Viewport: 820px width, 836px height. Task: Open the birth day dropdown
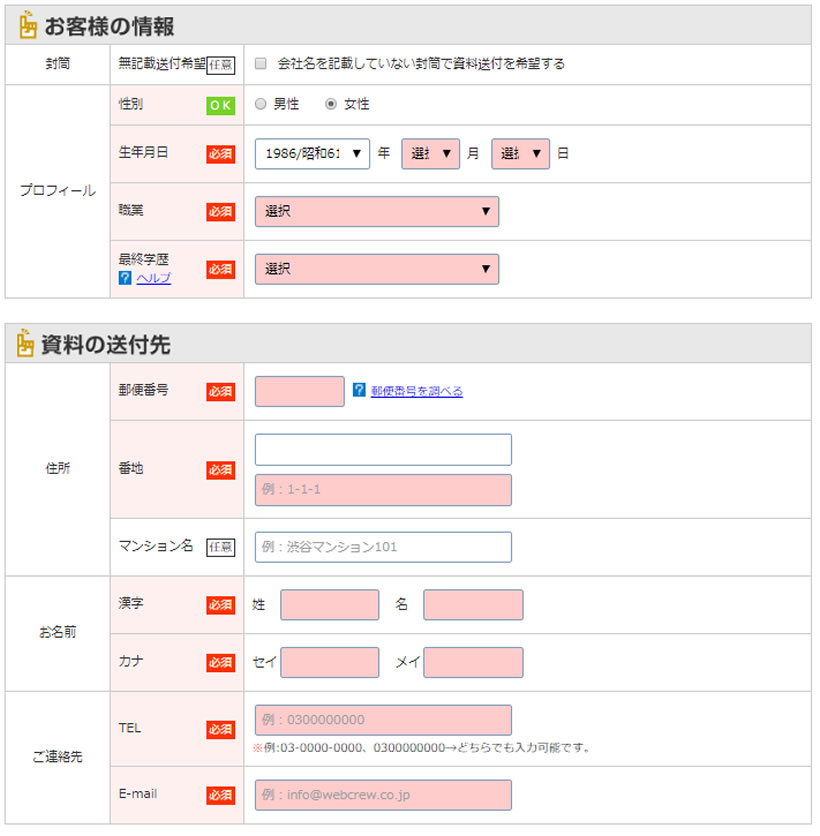point(520,154)
